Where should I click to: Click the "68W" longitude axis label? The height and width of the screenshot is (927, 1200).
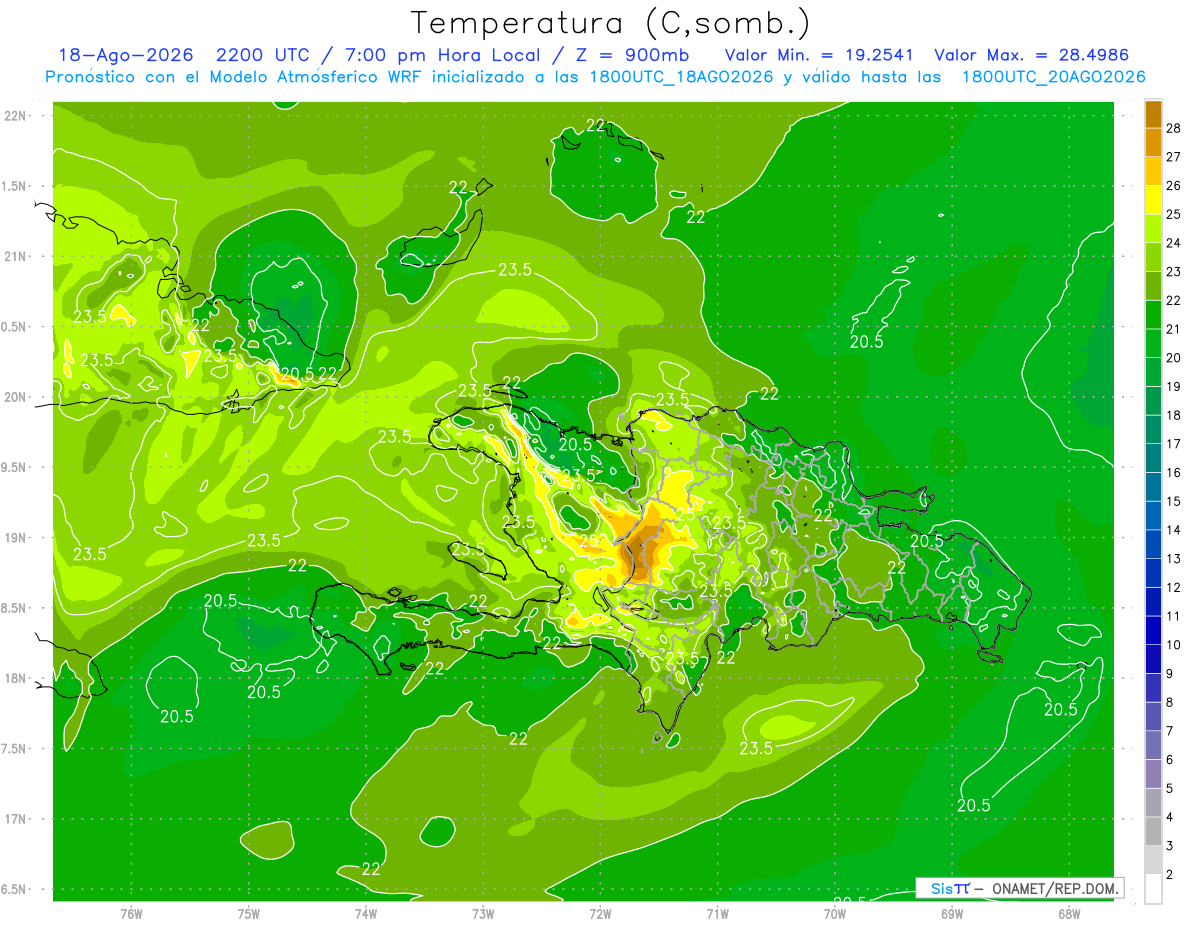click(x=1068, y=913)
